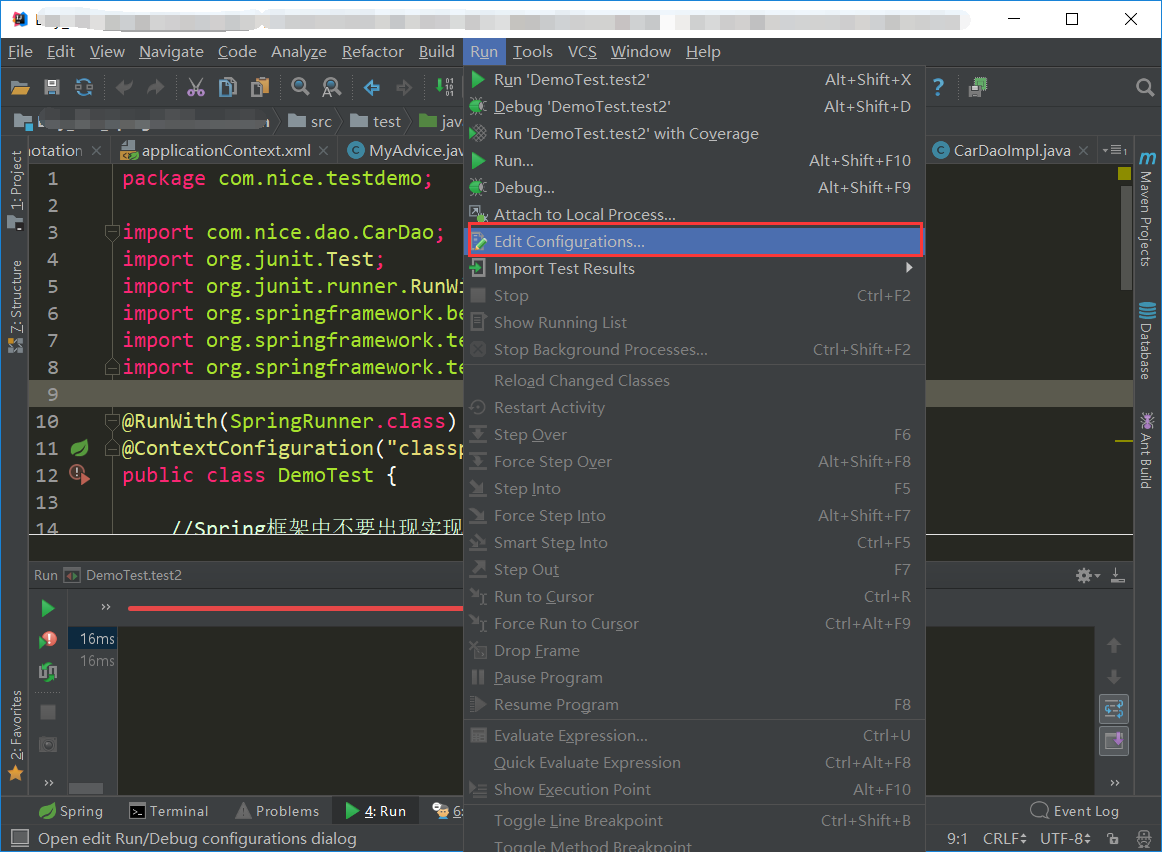Toggle the Problems tool window
Viewport: 1162px width, 852px height.
coord(277,811)
